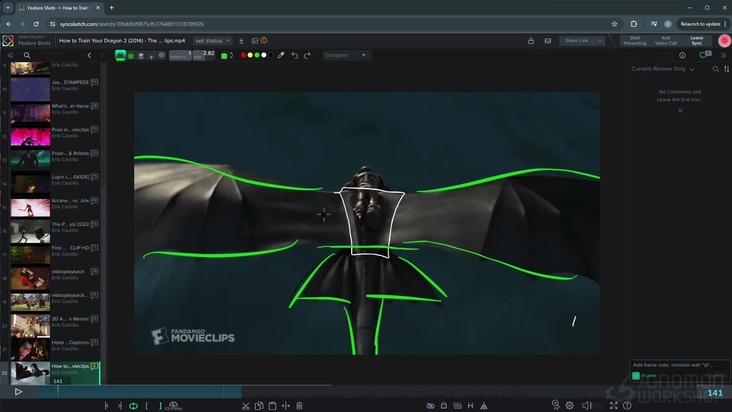Expand the Share Link arrow menu
Screen dimensions: 732x412
(599, 41)
